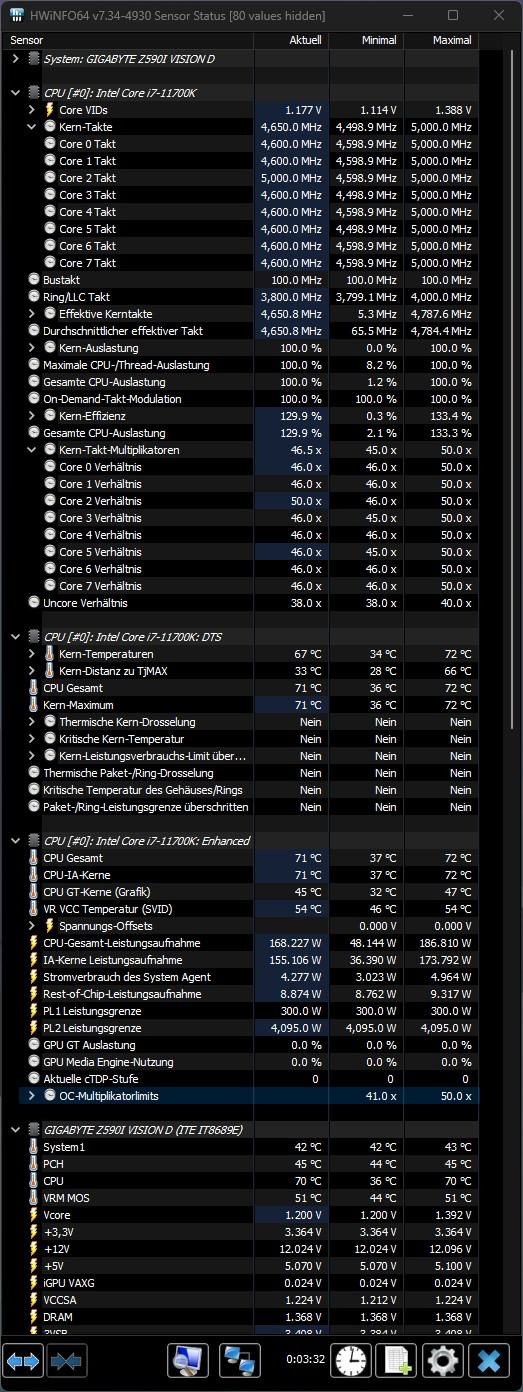Collapse Kern-Takt-Multiplikatoren subtree
This screenshot has height=1392, width=523.
(x=32, y=450)
